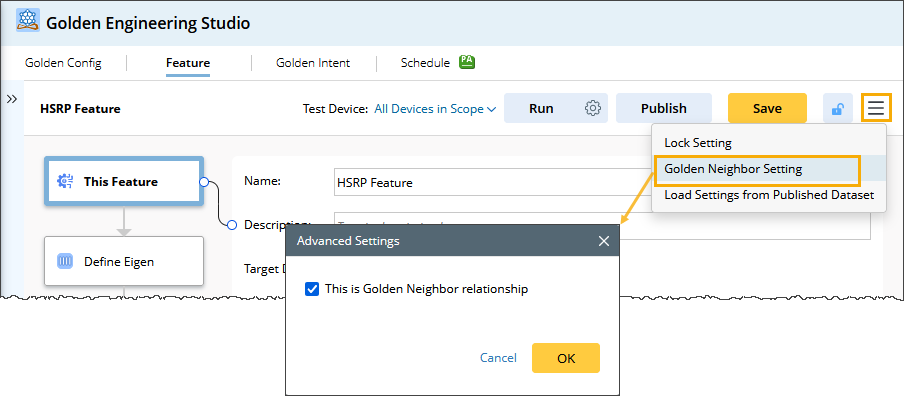This screenshot has width=904, height=396.
Task: Open the Golden Intent tab
Action: click(312, 63)
